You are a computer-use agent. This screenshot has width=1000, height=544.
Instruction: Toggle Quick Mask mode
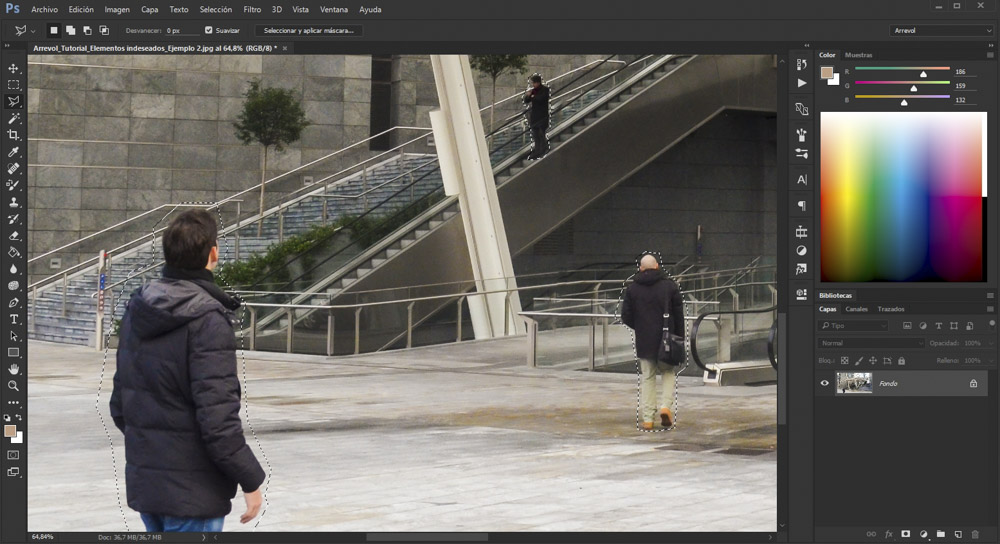pyautogui.click(x=13, y=455)
